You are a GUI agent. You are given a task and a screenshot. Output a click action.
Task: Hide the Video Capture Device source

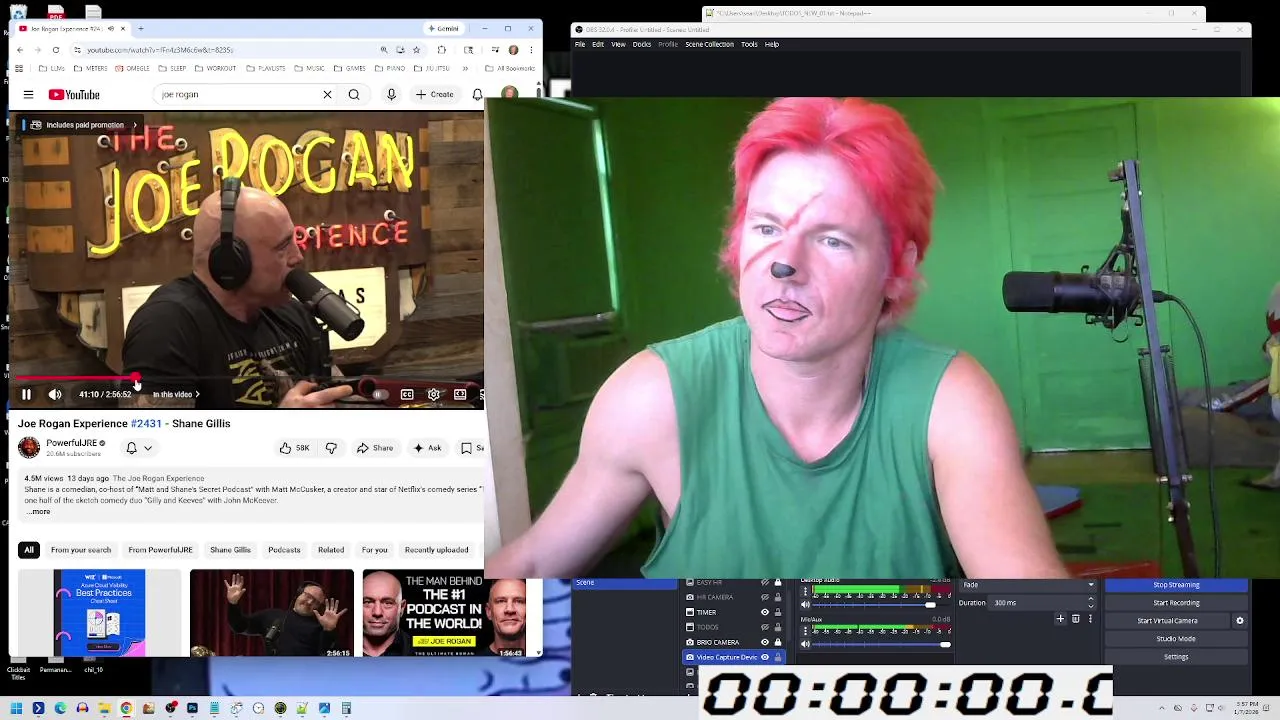[765, 657]
